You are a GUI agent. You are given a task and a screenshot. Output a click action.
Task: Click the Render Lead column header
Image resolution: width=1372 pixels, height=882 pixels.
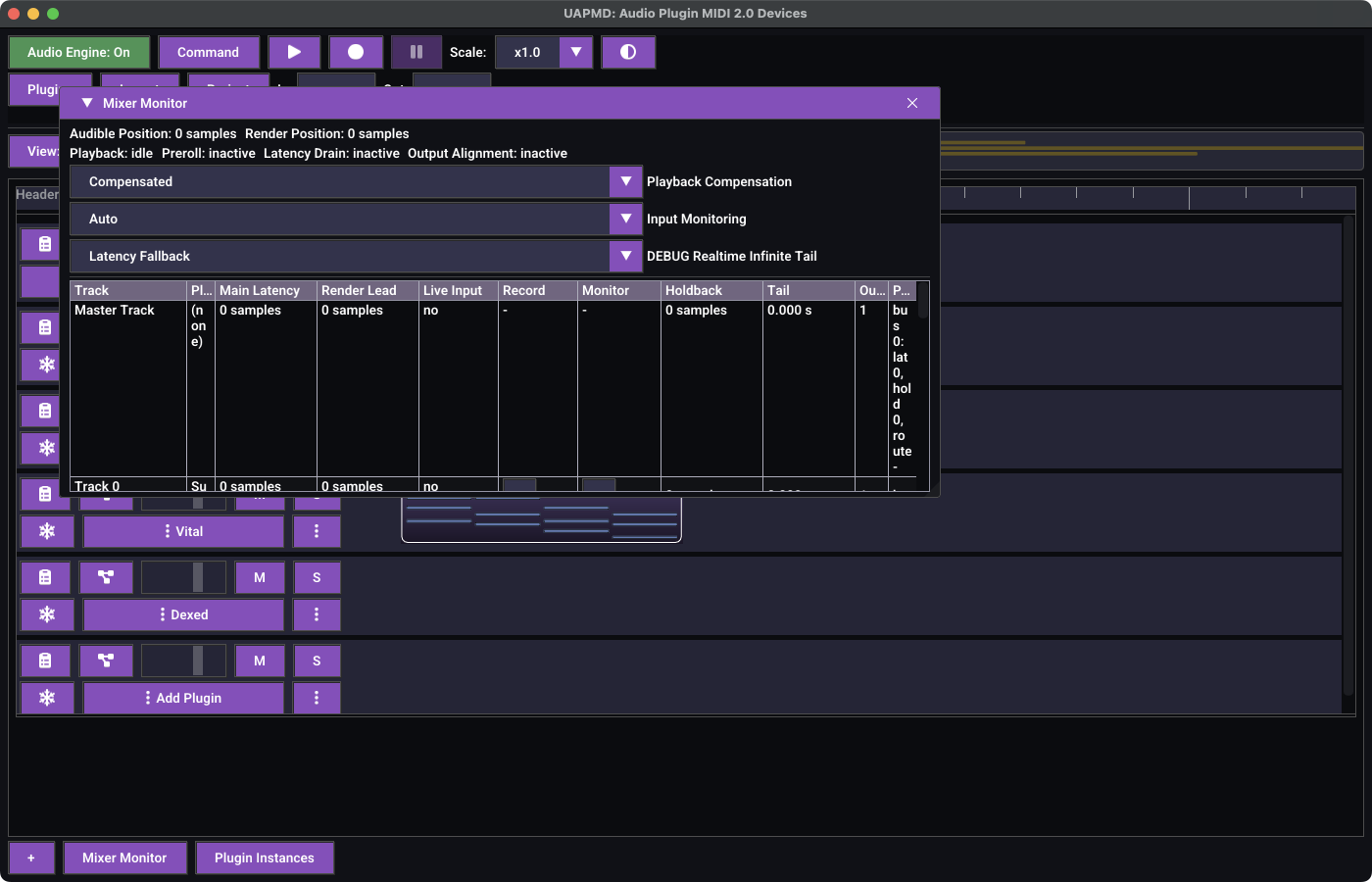367,290
